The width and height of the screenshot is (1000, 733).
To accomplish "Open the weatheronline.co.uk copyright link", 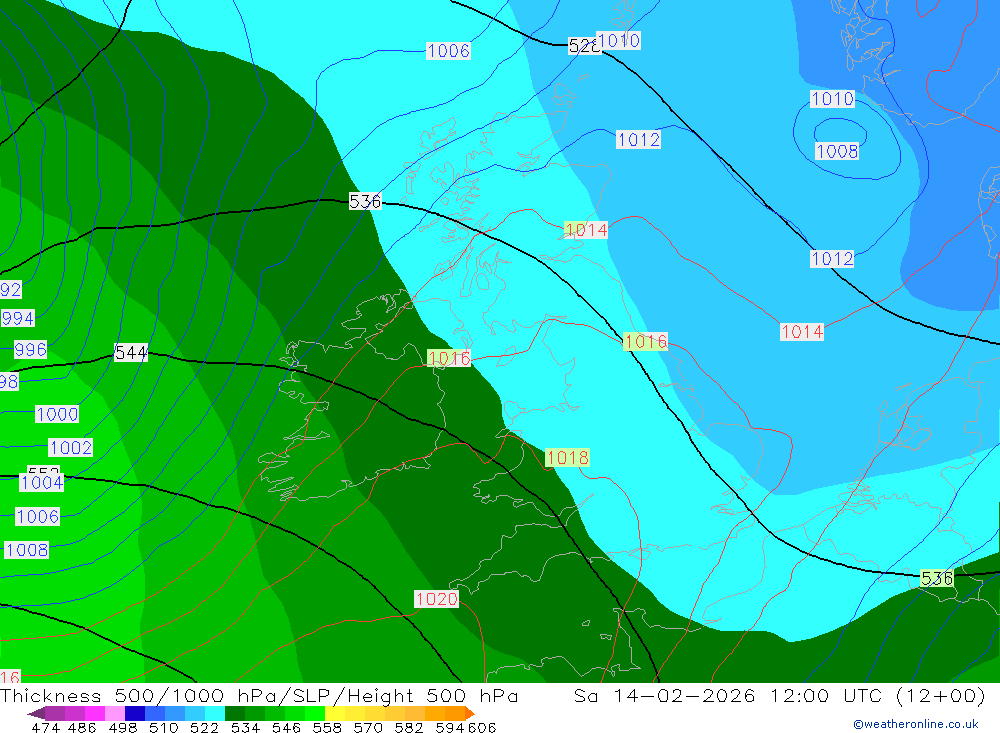I will [916, 724].
